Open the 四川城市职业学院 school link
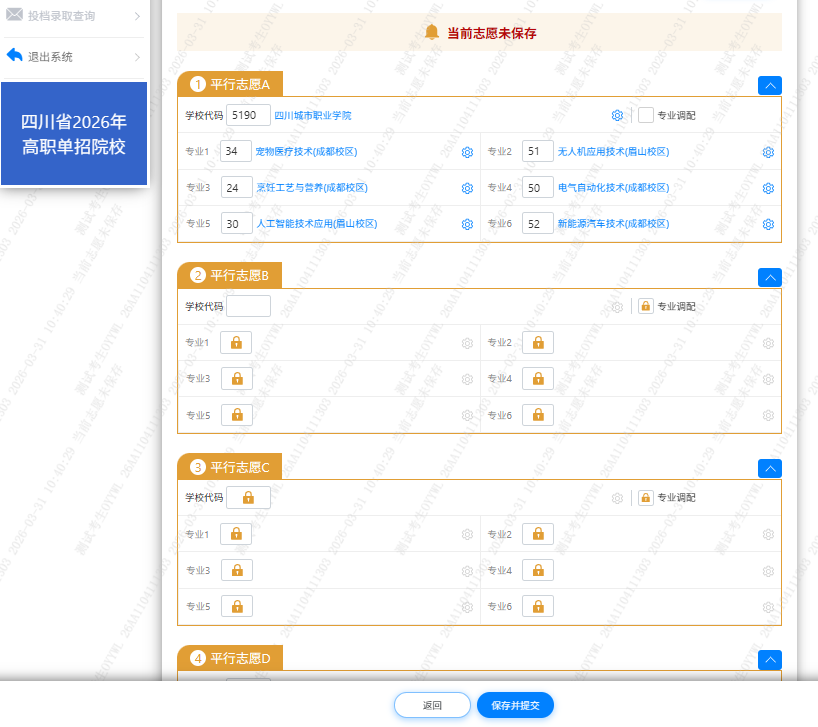Image resolution: width=818 pixels, height=727 pixels. pos(314,115)
